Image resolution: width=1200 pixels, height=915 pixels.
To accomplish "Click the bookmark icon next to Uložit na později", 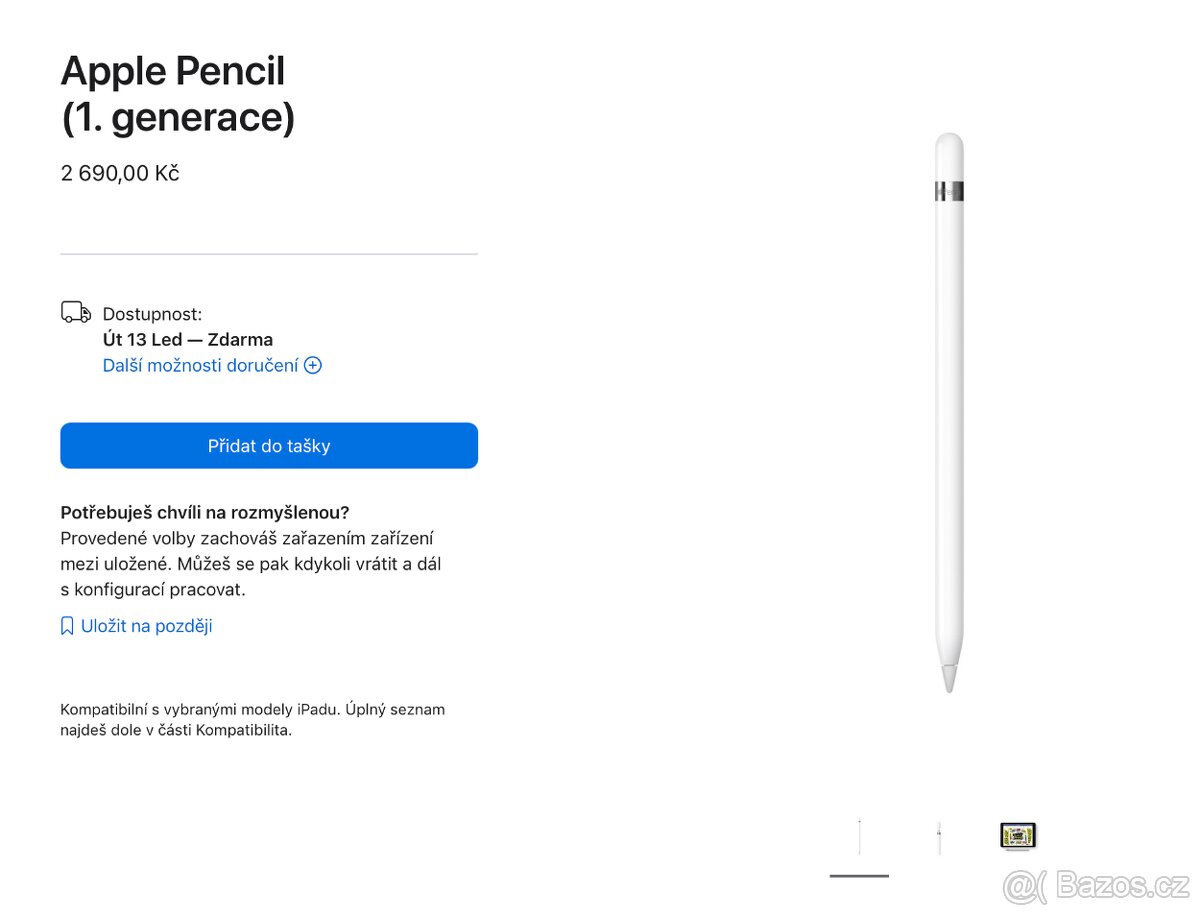I will tap(65, 625).
